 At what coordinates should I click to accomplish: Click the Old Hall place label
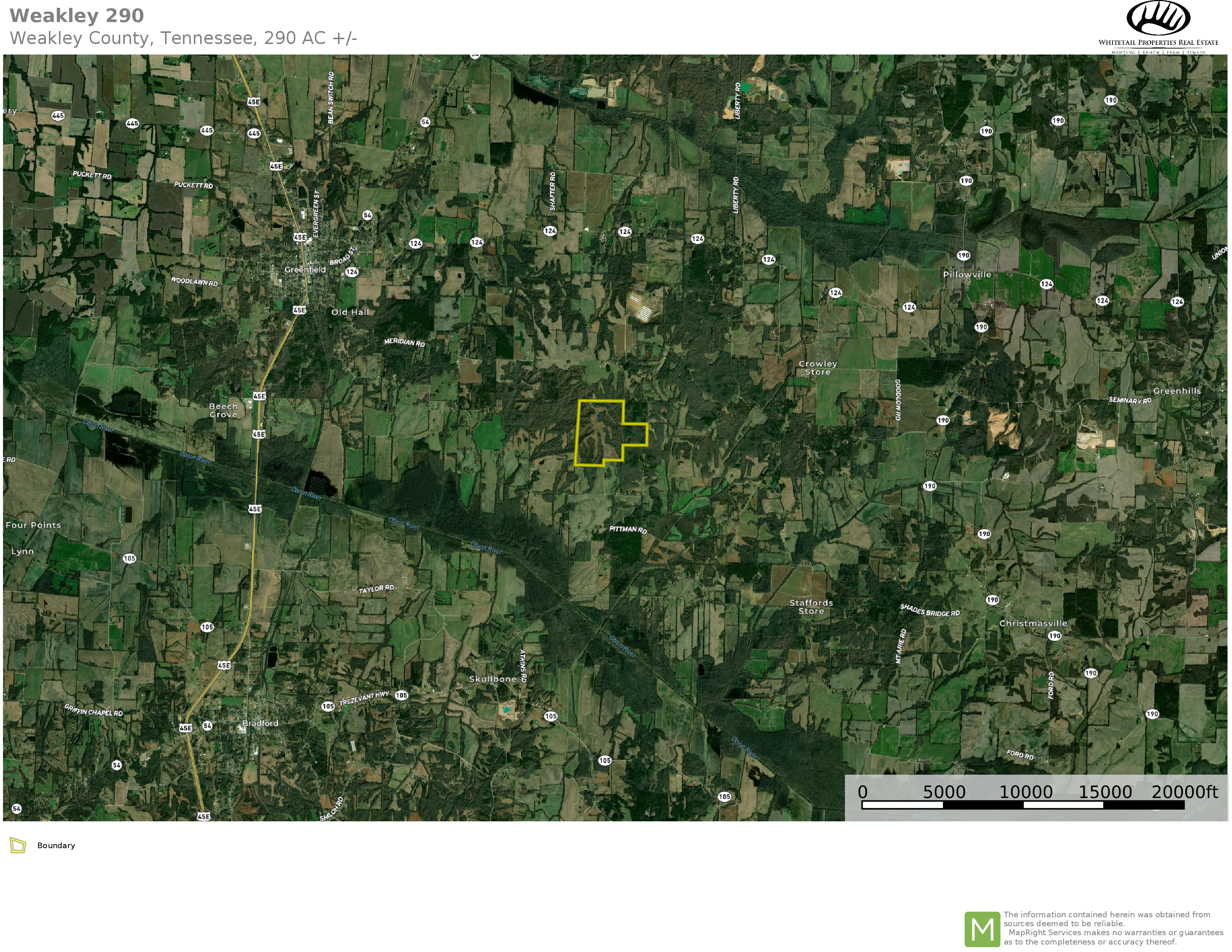pos(350,312)
